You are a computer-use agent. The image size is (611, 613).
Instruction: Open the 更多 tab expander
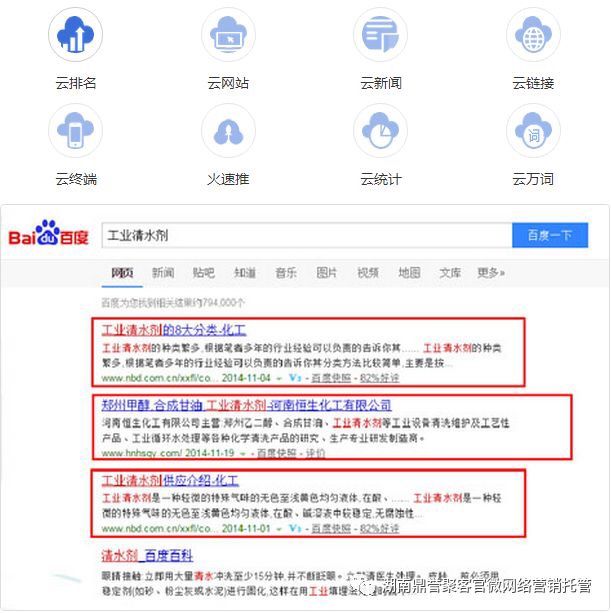[491, 273]
